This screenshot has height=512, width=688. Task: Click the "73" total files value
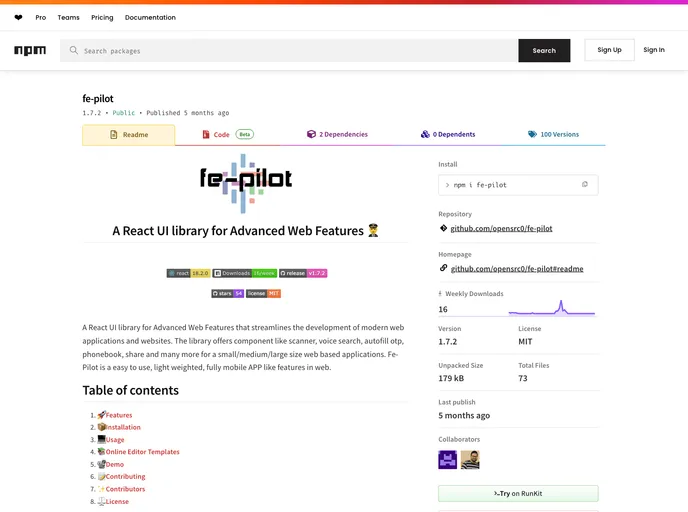pyautogui.click(x=523, y=378)
